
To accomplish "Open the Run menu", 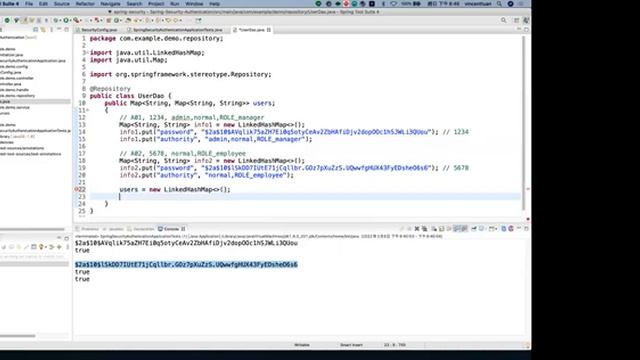I will coord(175,4).
